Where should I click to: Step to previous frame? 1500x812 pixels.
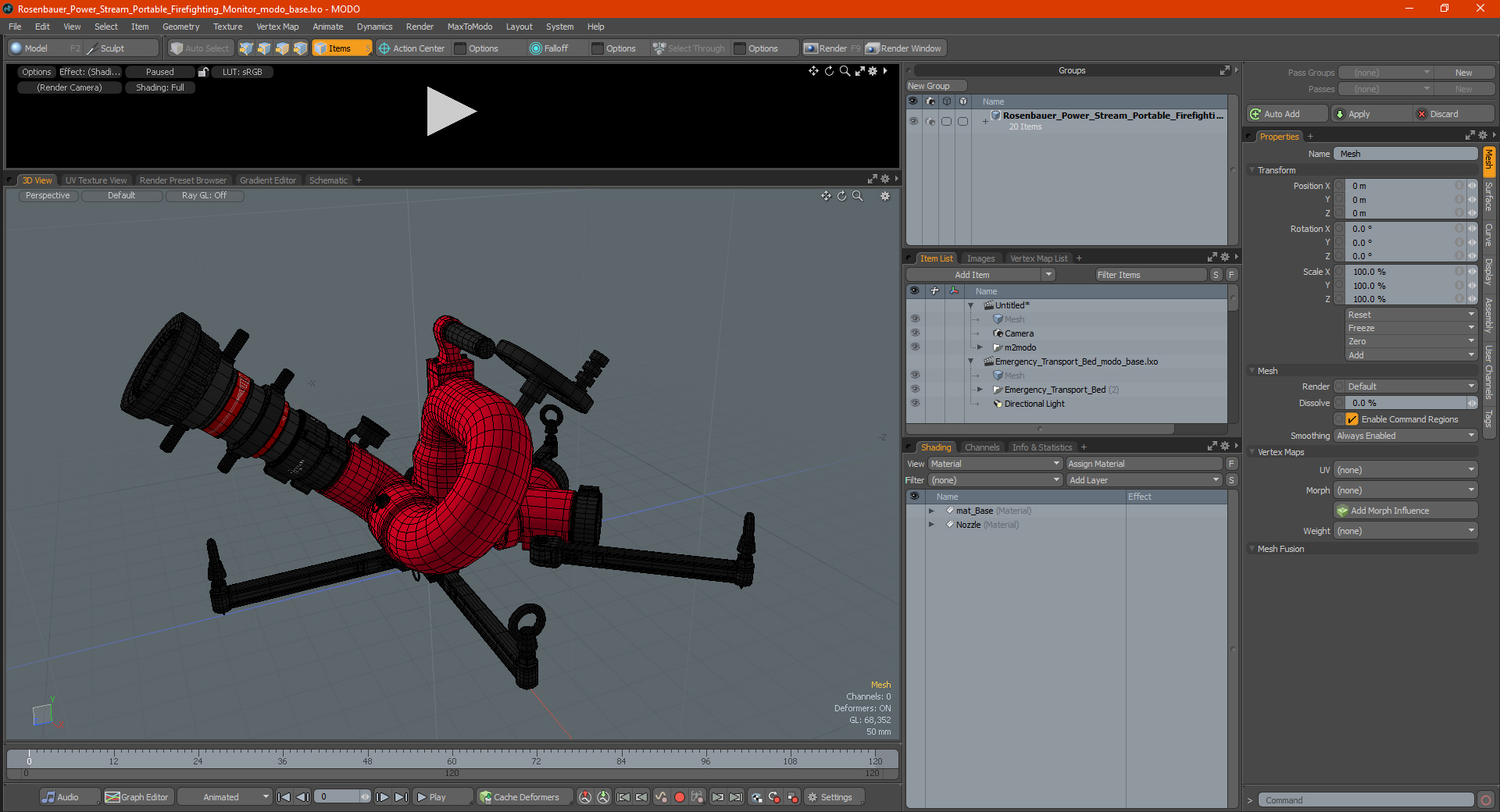coord(302,797)
